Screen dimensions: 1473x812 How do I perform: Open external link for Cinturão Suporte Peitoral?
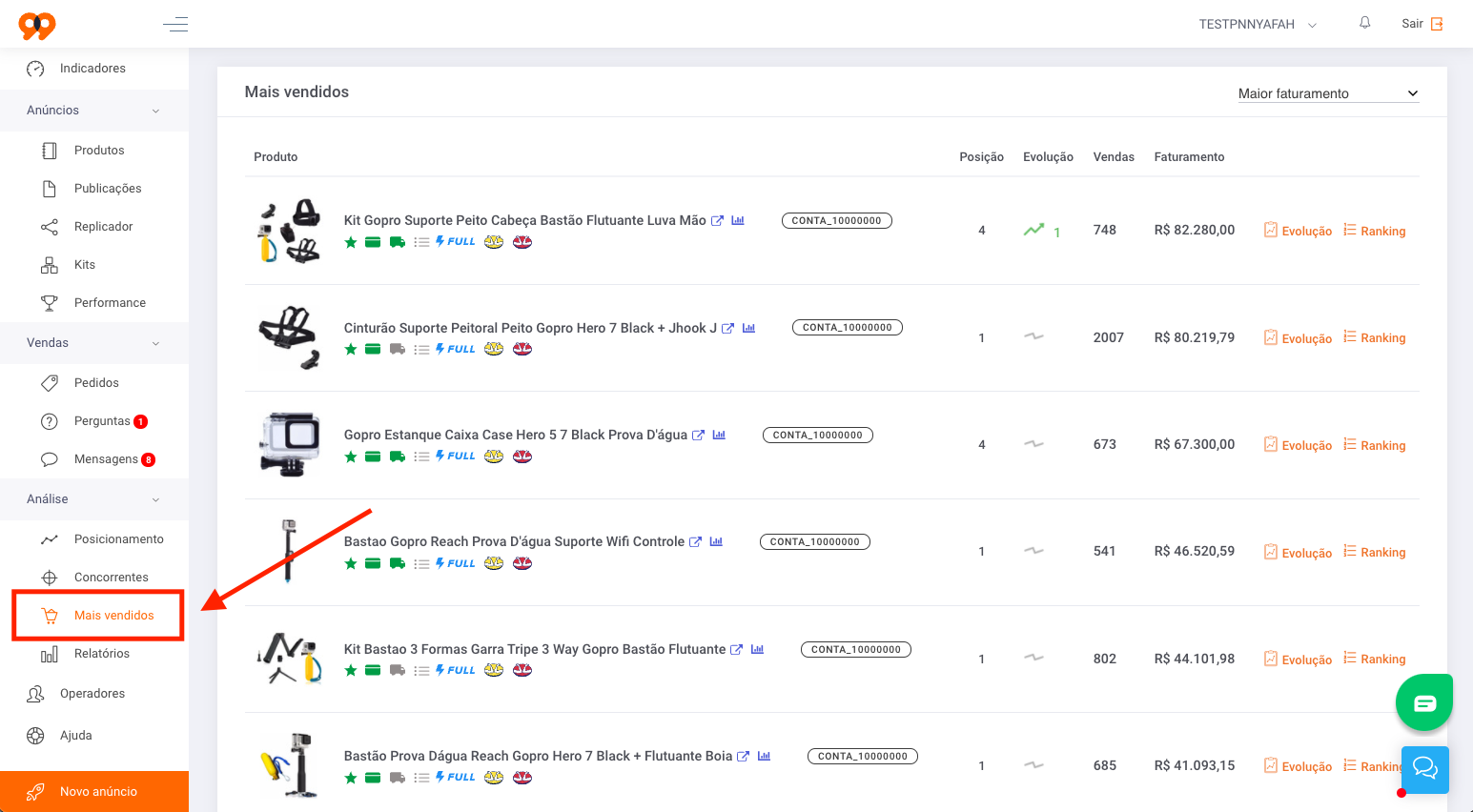click(727, 329)
